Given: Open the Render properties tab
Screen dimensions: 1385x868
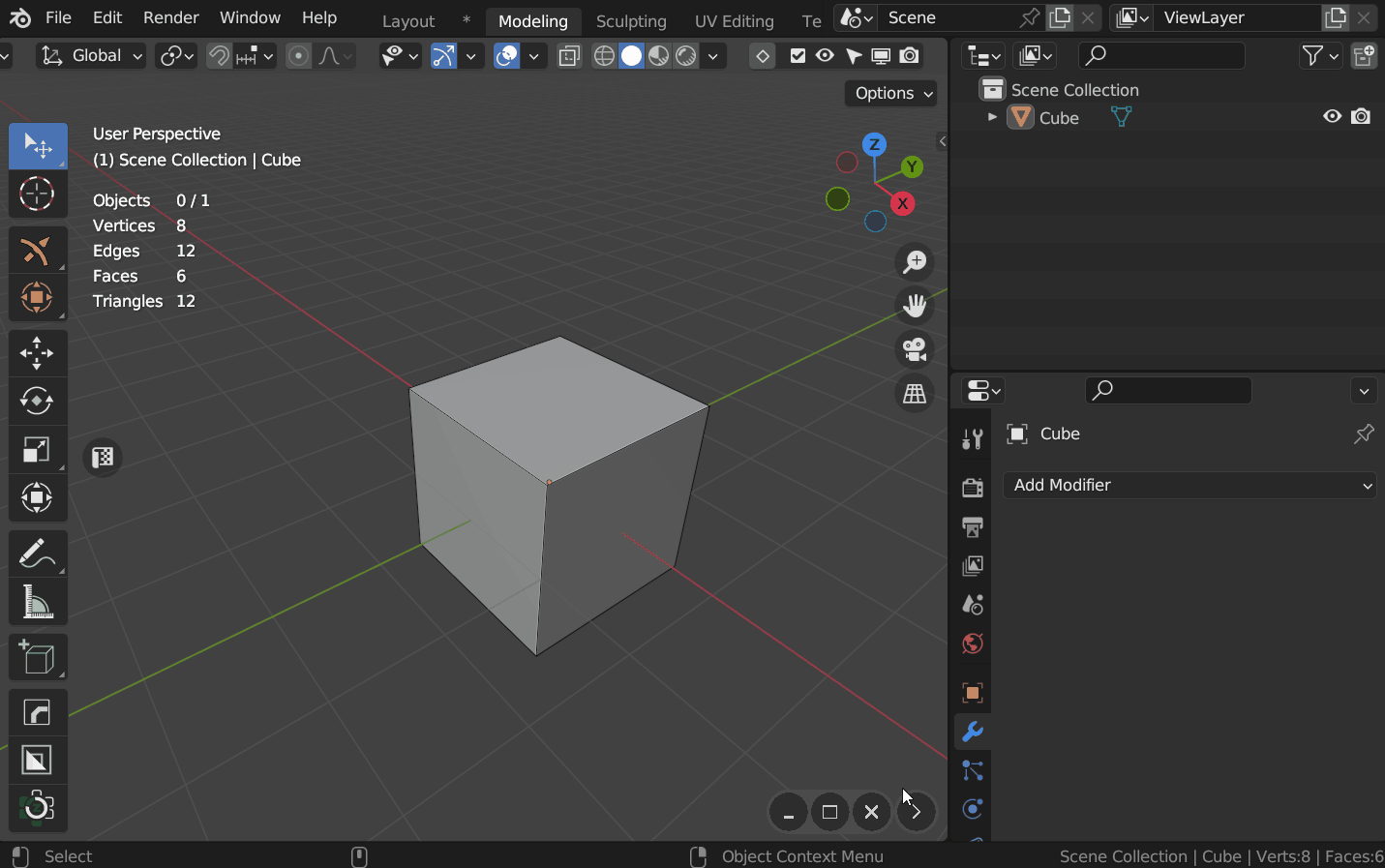Looking at the screenshot, I should tap(973, 487).
